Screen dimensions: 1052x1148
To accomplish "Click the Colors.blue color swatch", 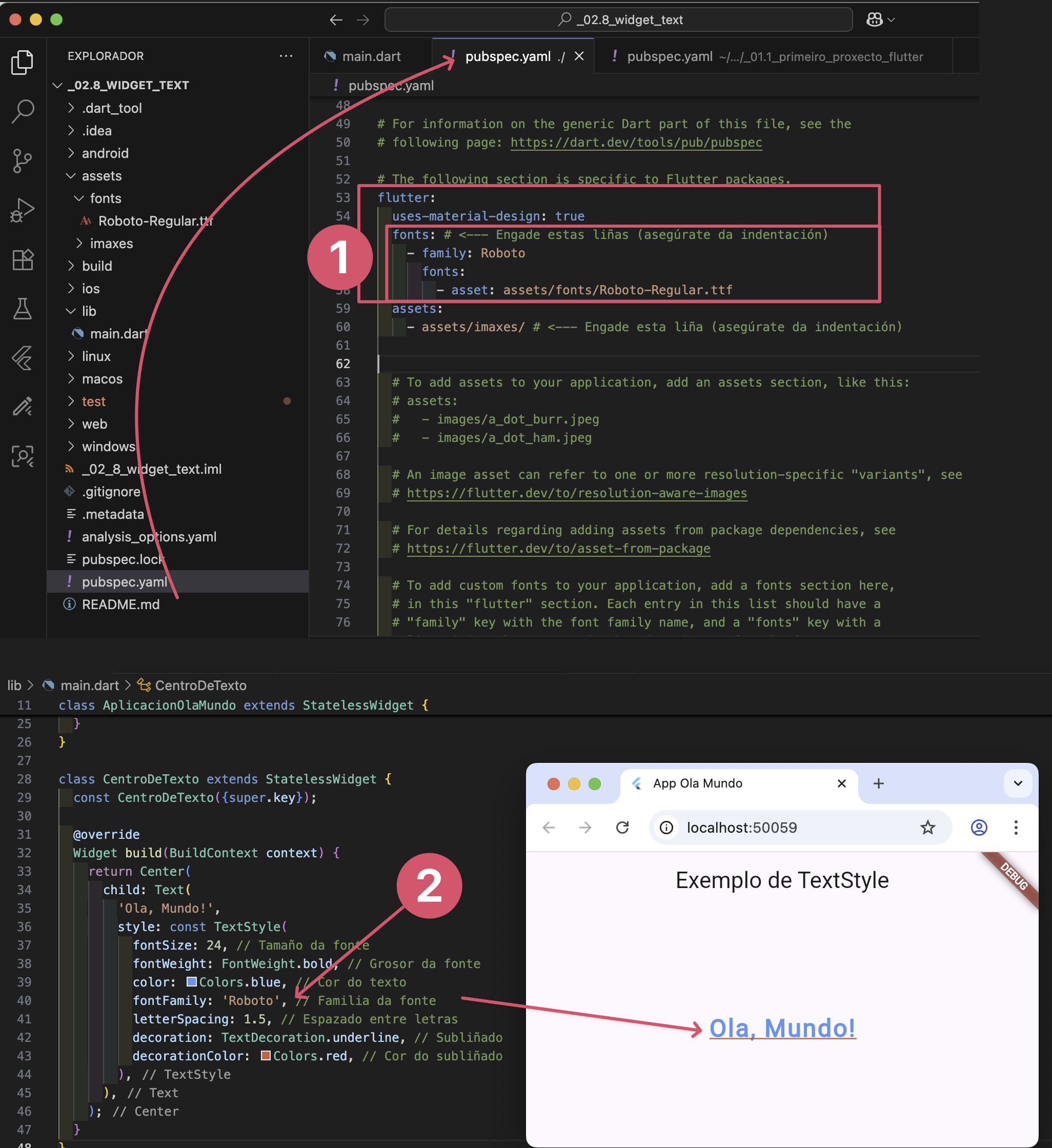I will pos(192,982).
